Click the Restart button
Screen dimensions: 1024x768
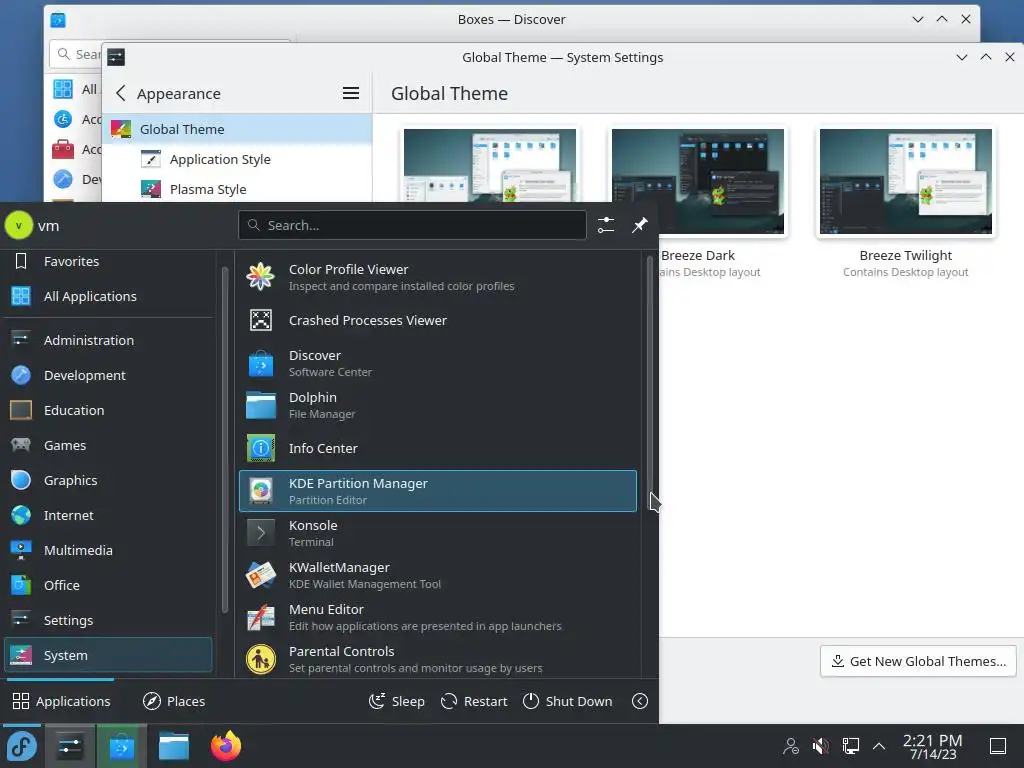tap(474, 701)
